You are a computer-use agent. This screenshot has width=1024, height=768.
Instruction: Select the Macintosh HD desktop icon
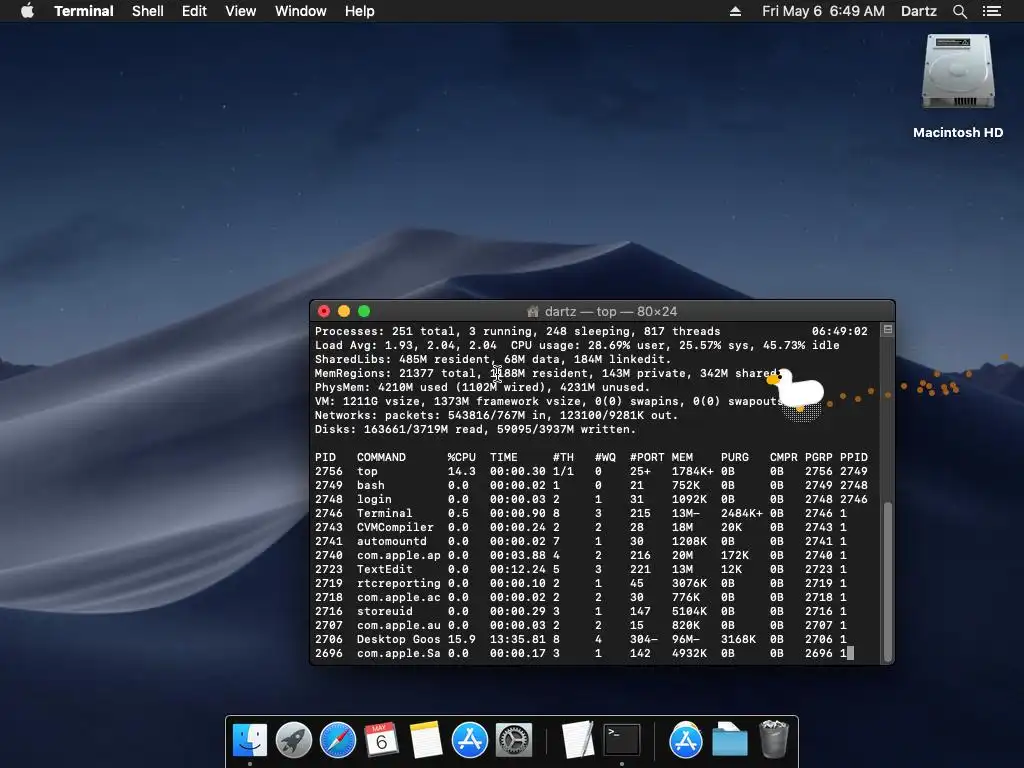pos(958,86)
